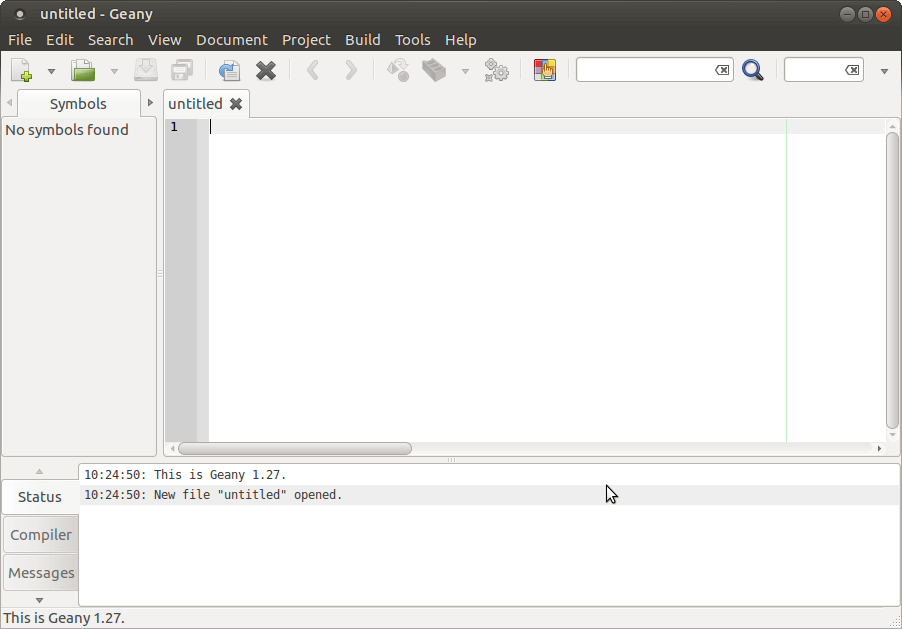Screen dimensions: 902x629
Task: Click the Run gears icon
Action: (x=496, y=71)
